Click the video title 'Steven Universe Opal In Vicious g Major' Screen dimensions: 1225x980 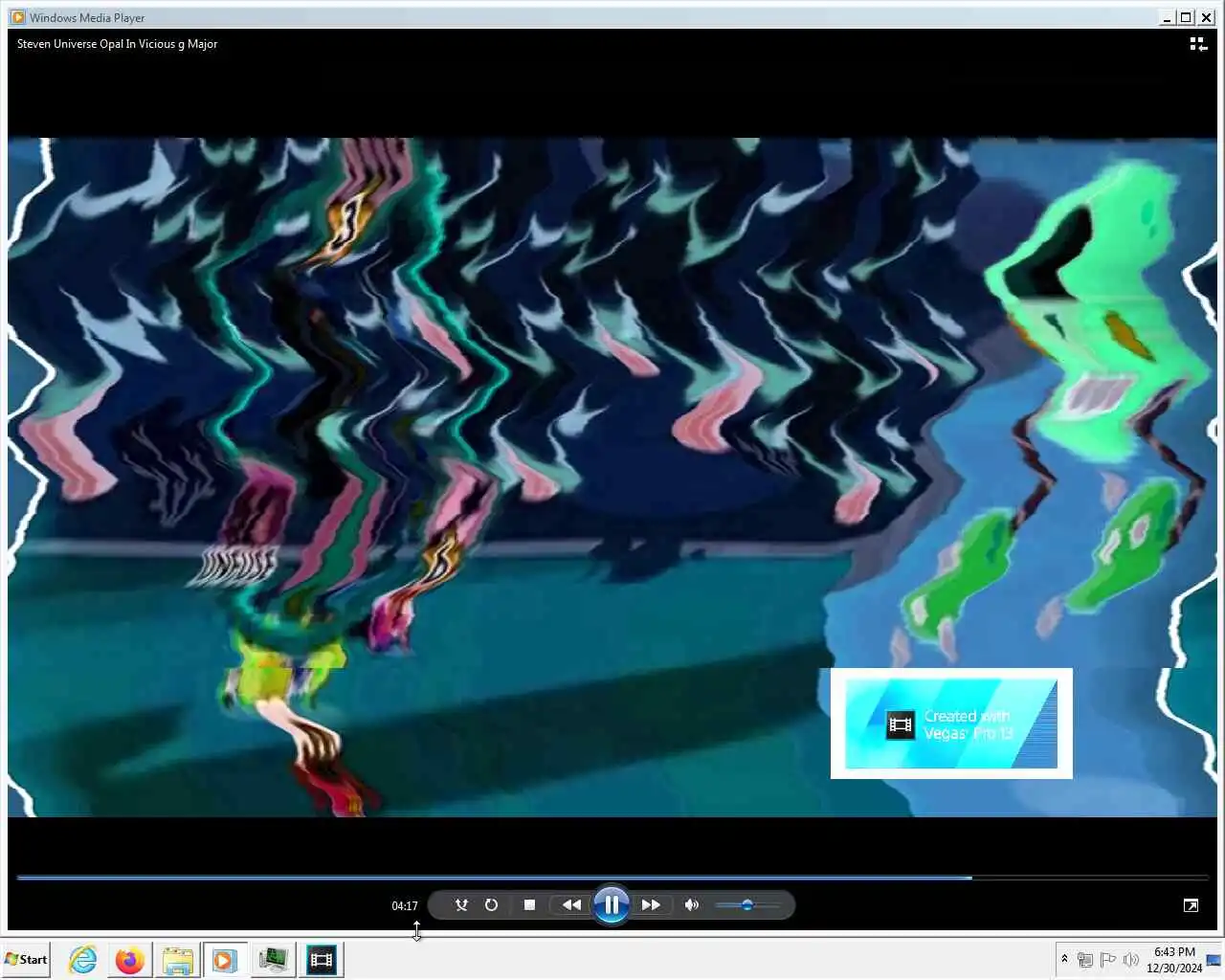coord(117,44)
